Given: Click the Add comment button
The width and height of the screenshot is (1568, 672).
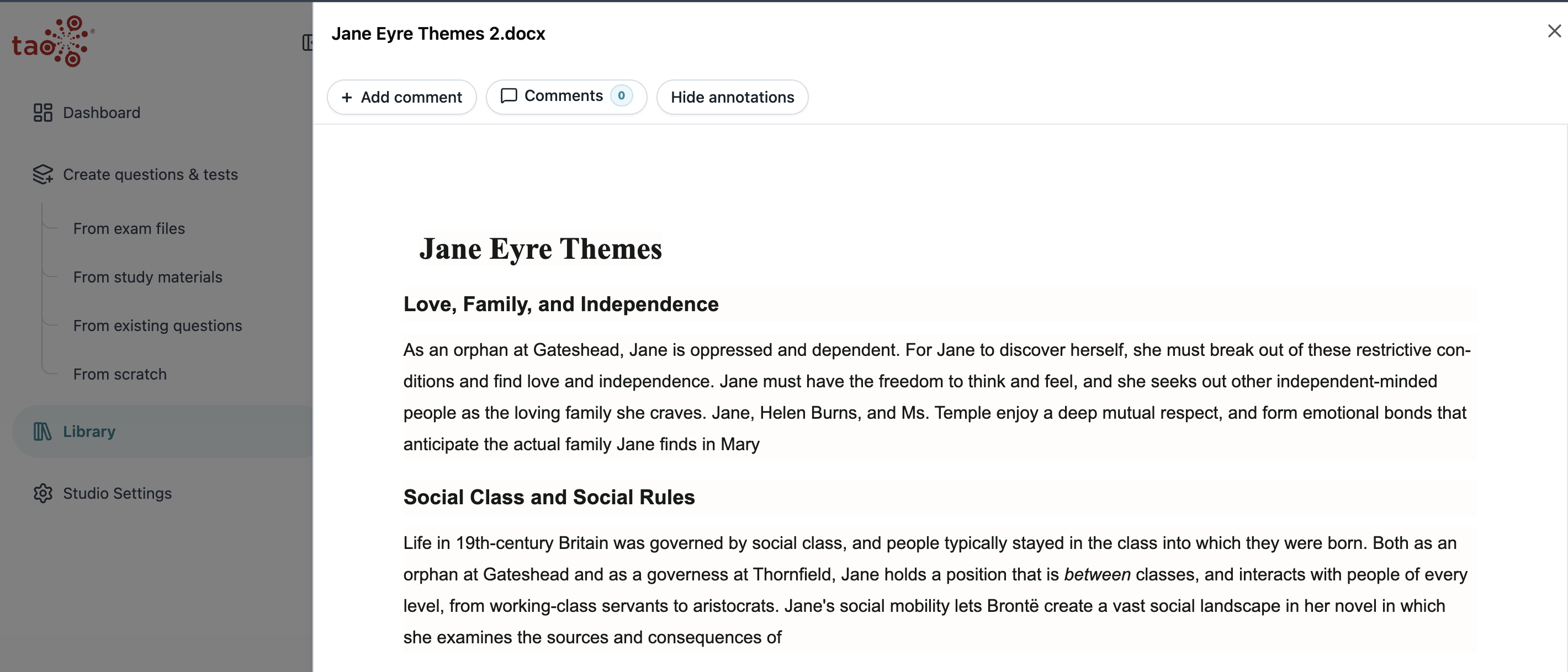Looking at the screenshot, I should [x=402, y=97].
